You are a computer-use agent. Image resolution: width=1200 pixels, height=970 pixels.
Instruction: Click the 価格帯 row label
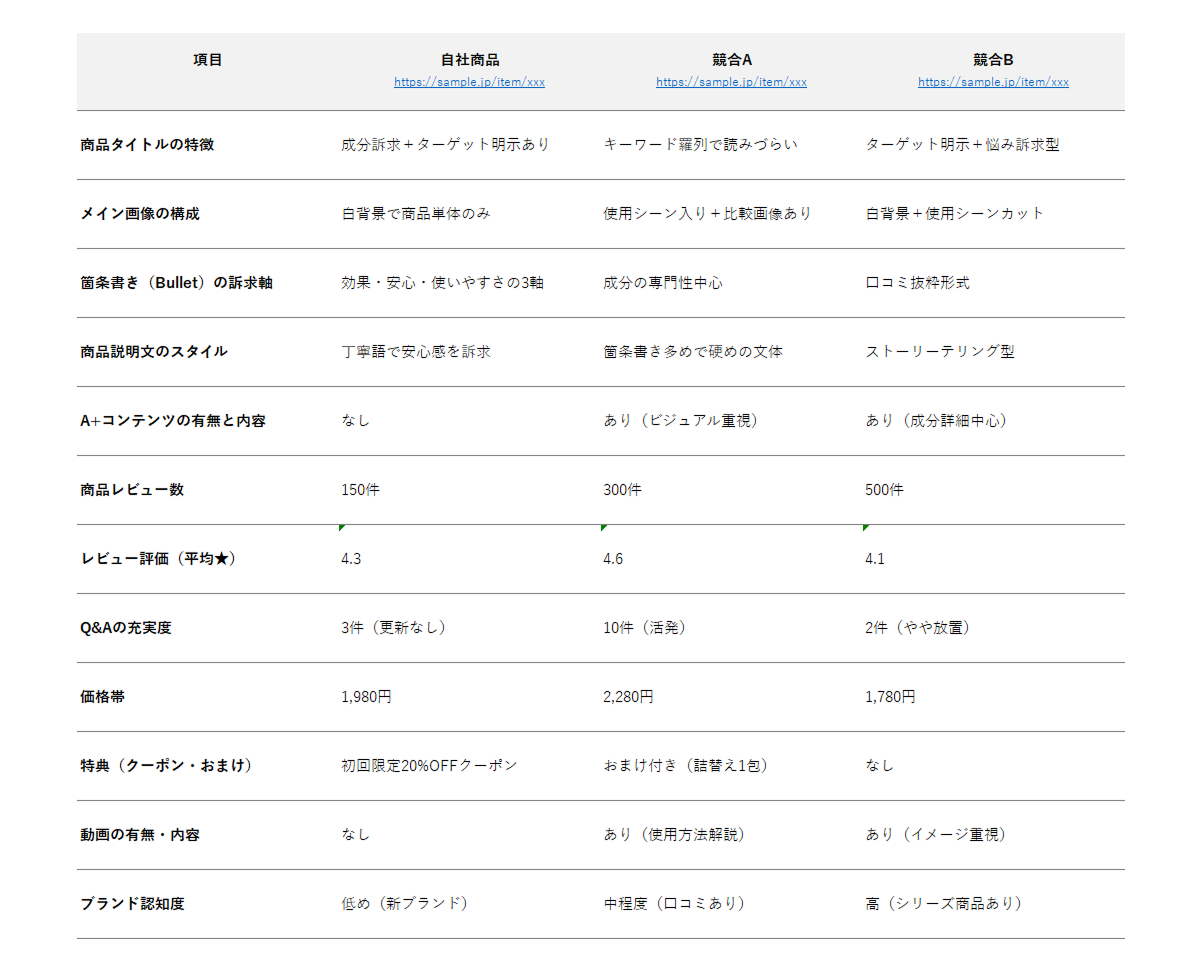(x=103, y=697)
